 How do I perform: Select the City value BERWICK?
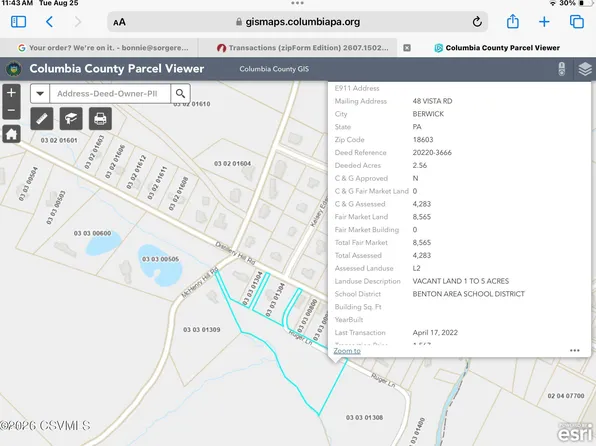tap(428, 114)
